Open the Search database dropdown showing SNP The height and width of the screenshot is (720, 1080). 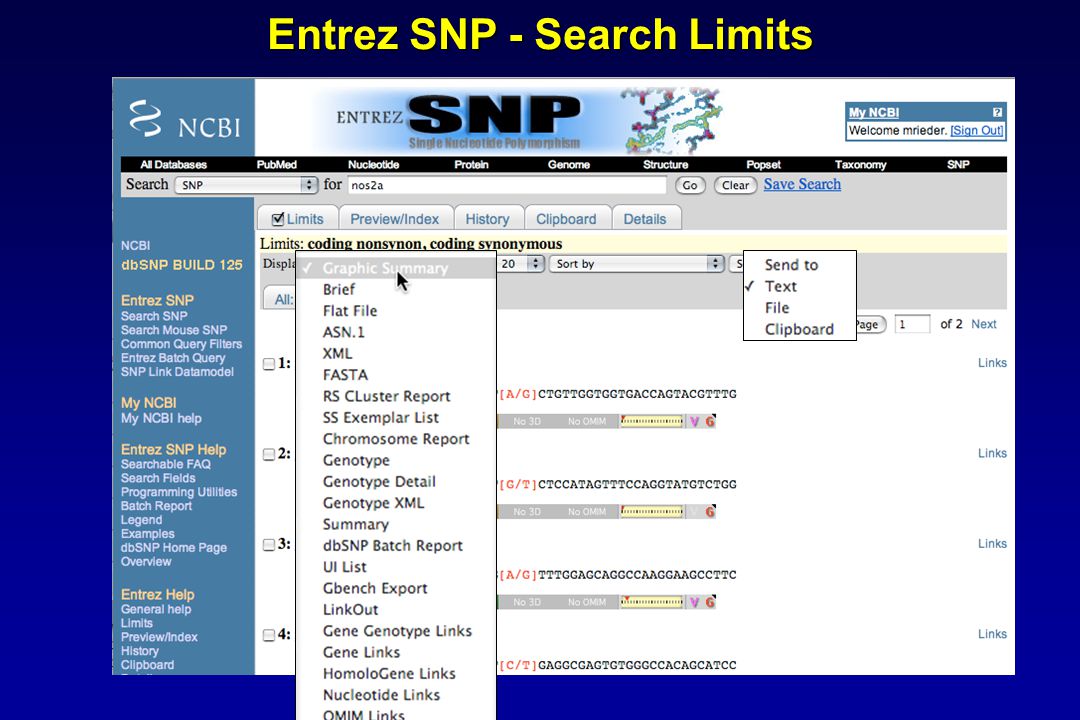click(246, 185)
